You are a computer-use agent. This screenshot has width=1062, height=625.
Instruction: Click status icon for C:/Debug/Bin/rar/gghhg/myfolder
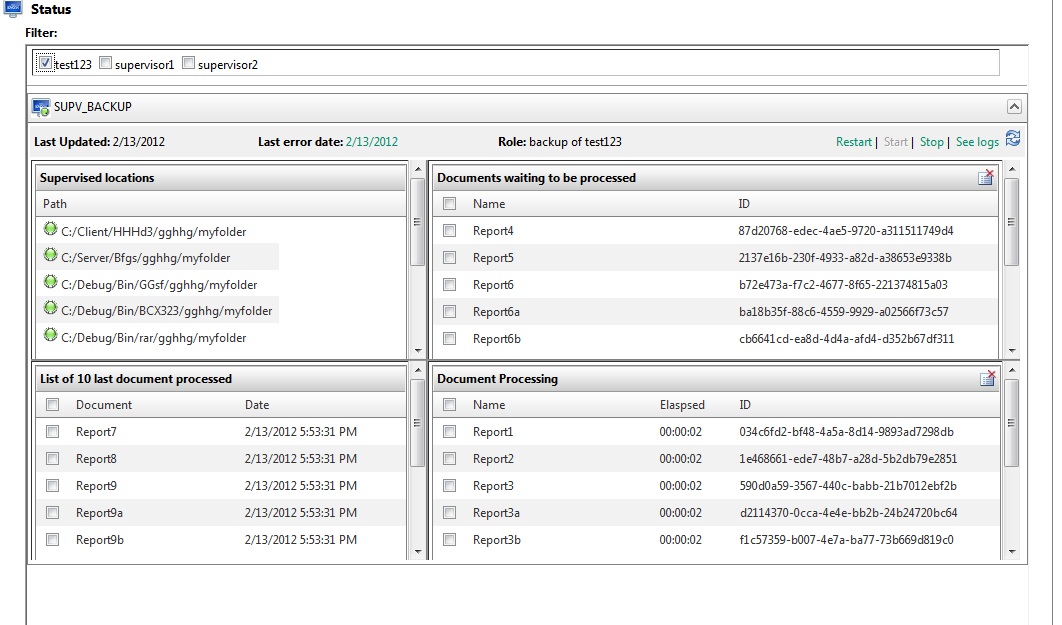point(50,335)
